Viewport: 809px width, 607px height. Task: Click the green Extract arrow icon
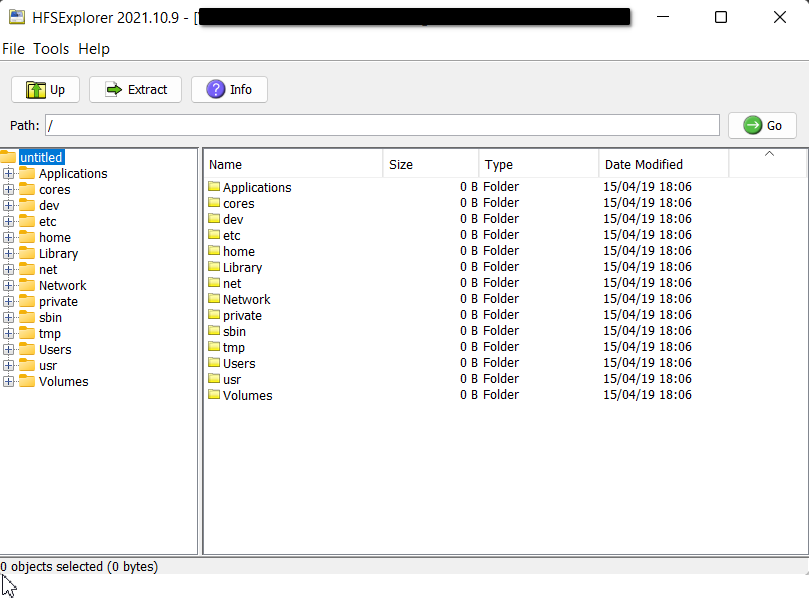tap(113, 90)
